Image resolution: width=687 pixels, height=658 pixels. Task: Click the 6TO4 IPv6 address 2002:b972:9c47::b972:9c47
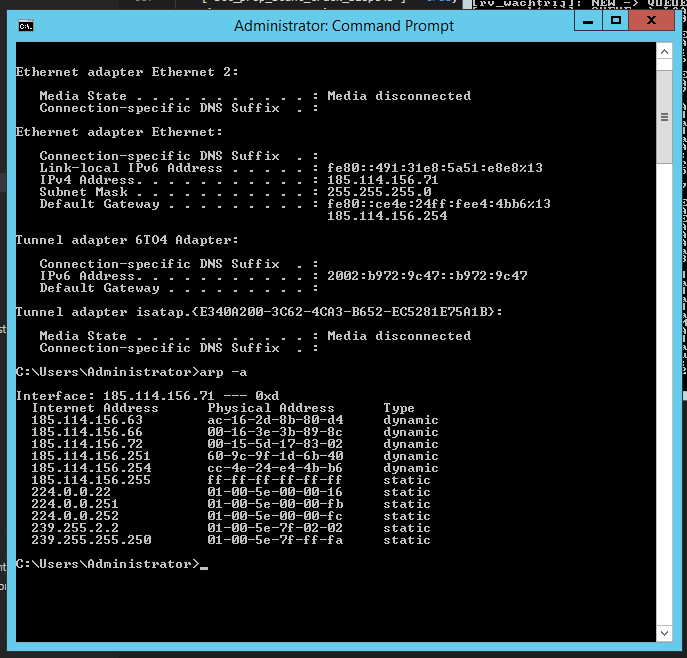pos(427,276)
